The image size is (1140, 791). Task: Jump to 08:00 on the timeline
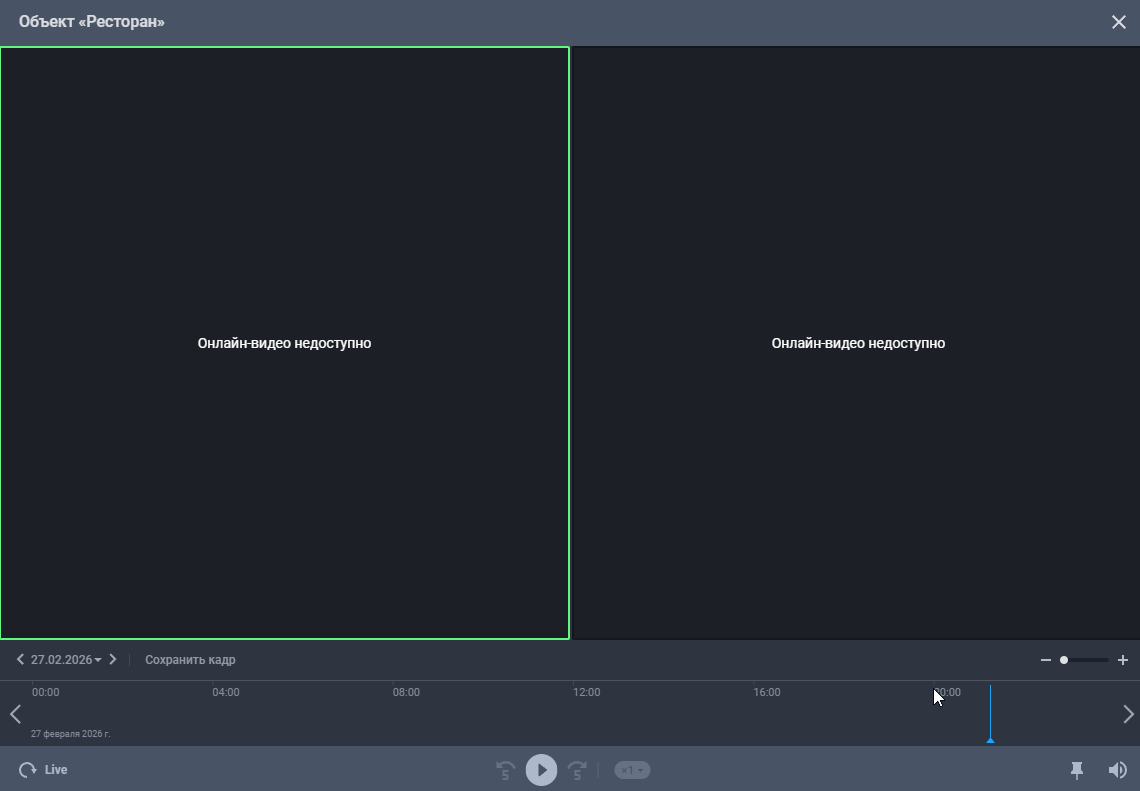[406, 692]
